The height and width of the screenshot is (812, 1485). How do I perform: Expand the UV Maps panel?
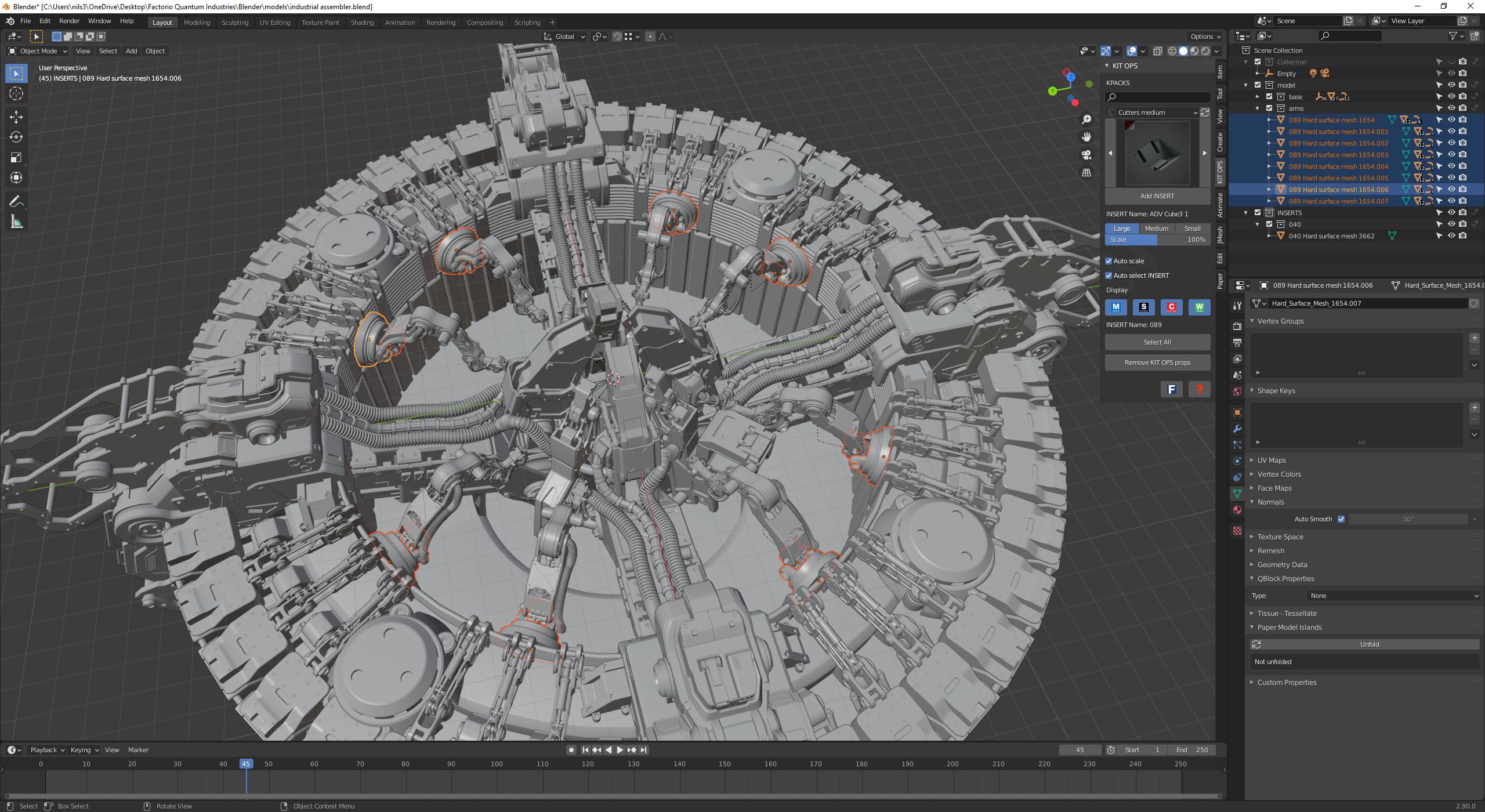1271,461
